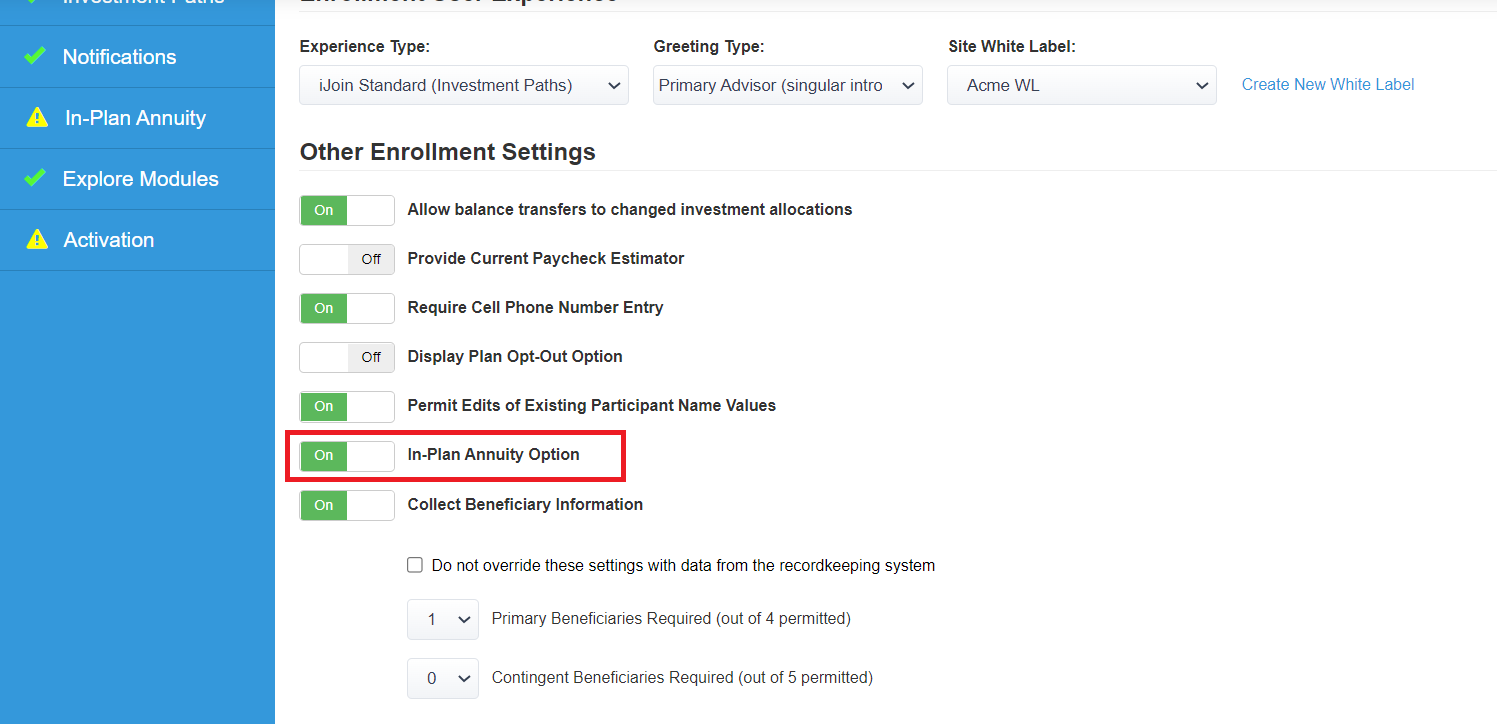Screen dimensions: 1497x724
Task: Open the Site White Label dropdown
Action: click(x=1082, y=85)
